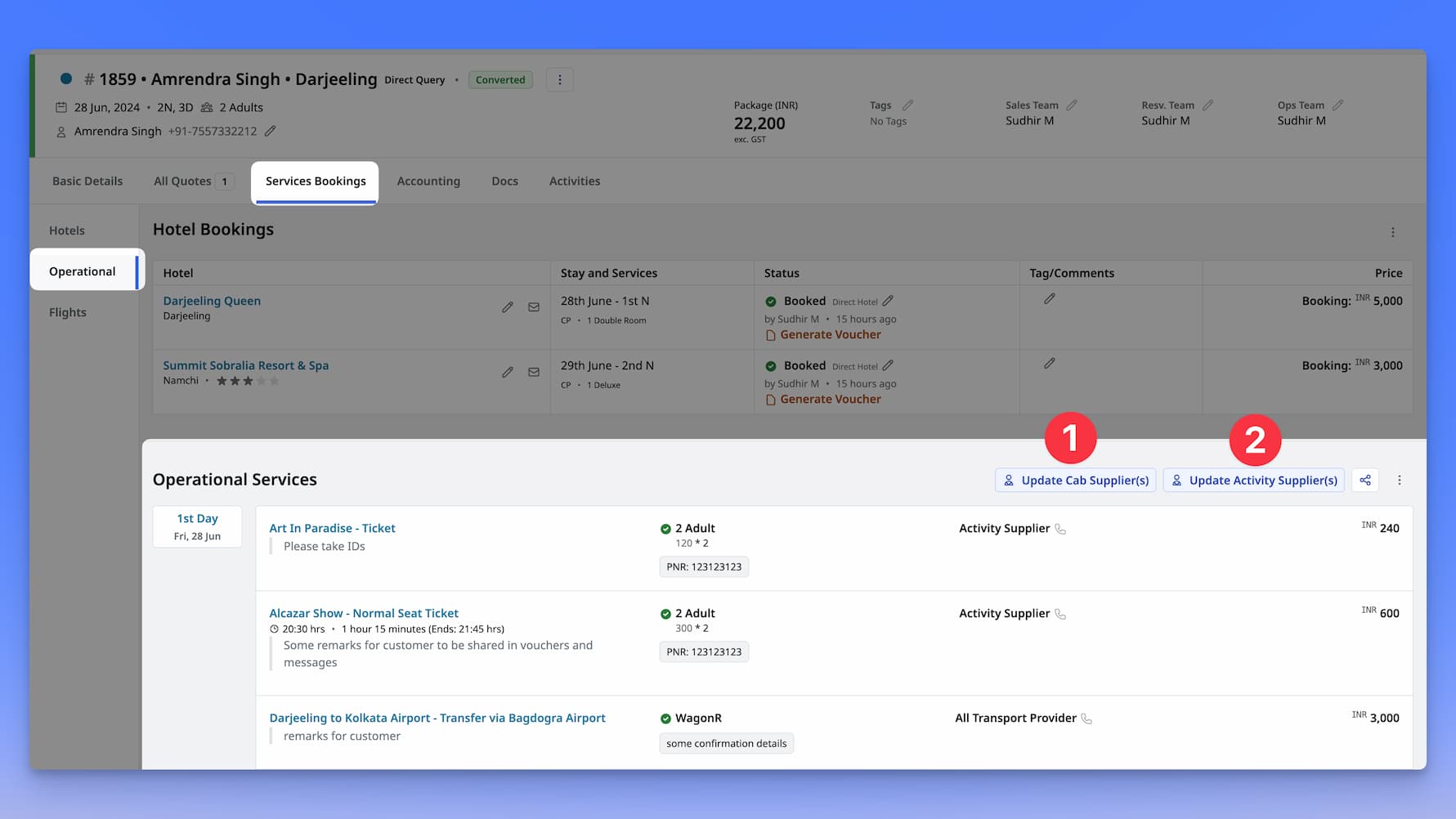Open the Alcazar Show ticket details
This screenshot has height=819, width=1456.
click(x=364, y=613)
